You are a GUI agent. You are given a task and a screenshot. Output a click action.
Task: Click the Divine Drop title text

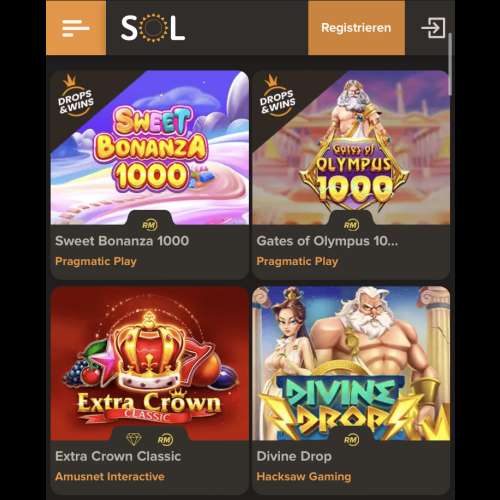click(294, 456)
